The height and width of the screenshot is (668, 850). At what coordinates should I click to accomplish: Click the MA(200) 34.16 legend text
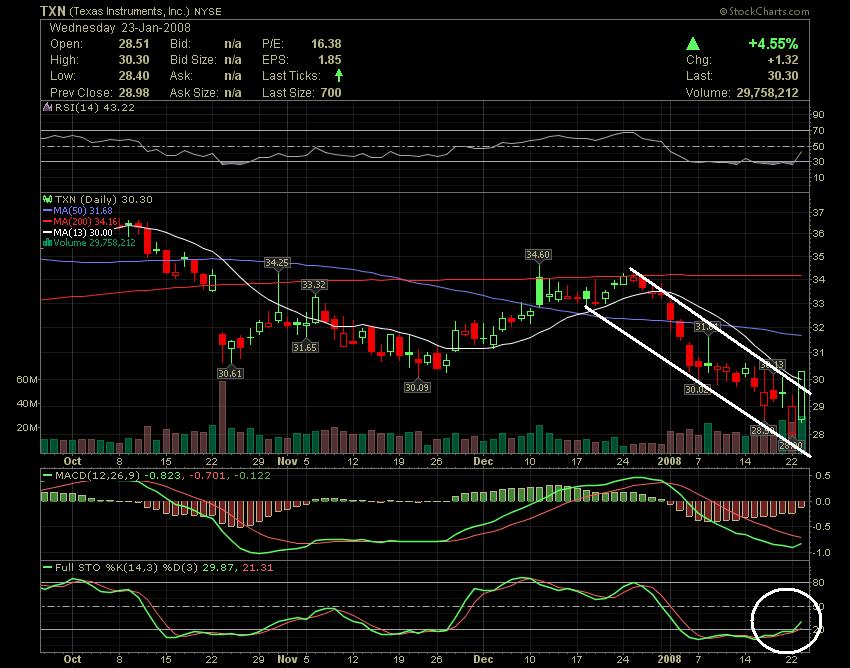click(86, 222)
